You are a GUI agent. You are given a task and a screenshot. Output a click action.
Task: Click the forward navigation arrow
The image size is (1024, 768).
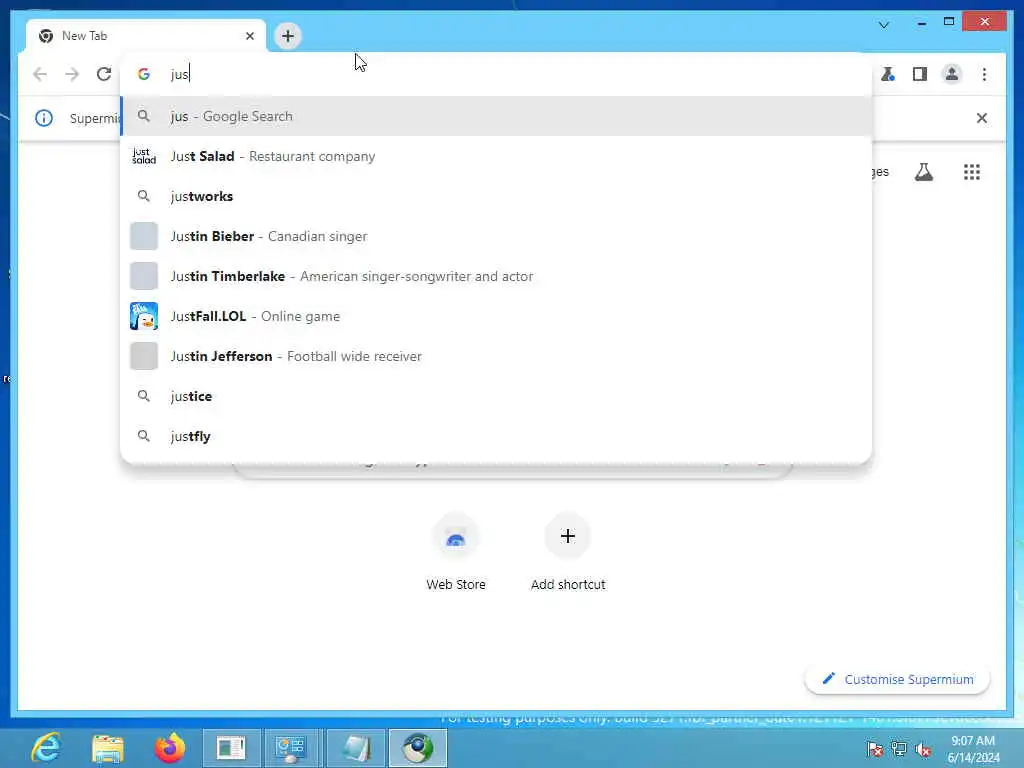(72, 74)
